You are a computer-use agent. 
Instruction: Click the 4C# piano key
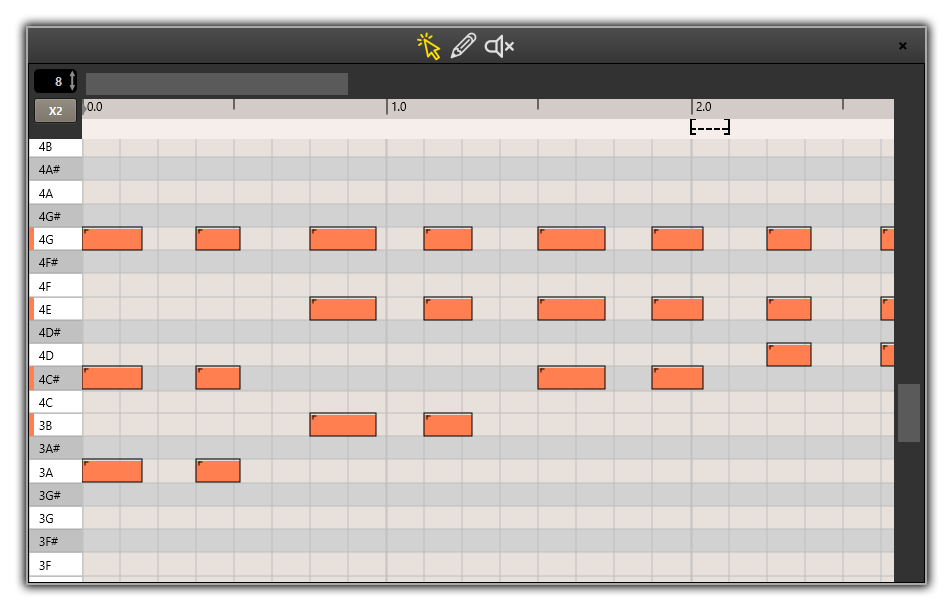tap(56, 379)
